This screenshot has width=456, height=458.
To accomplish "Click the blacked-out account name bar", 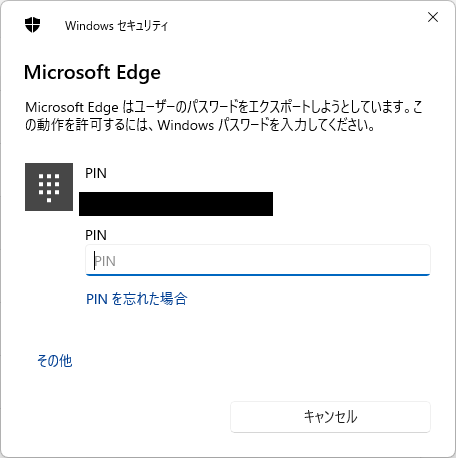I will pyautogui.click(x=176, y=204).
